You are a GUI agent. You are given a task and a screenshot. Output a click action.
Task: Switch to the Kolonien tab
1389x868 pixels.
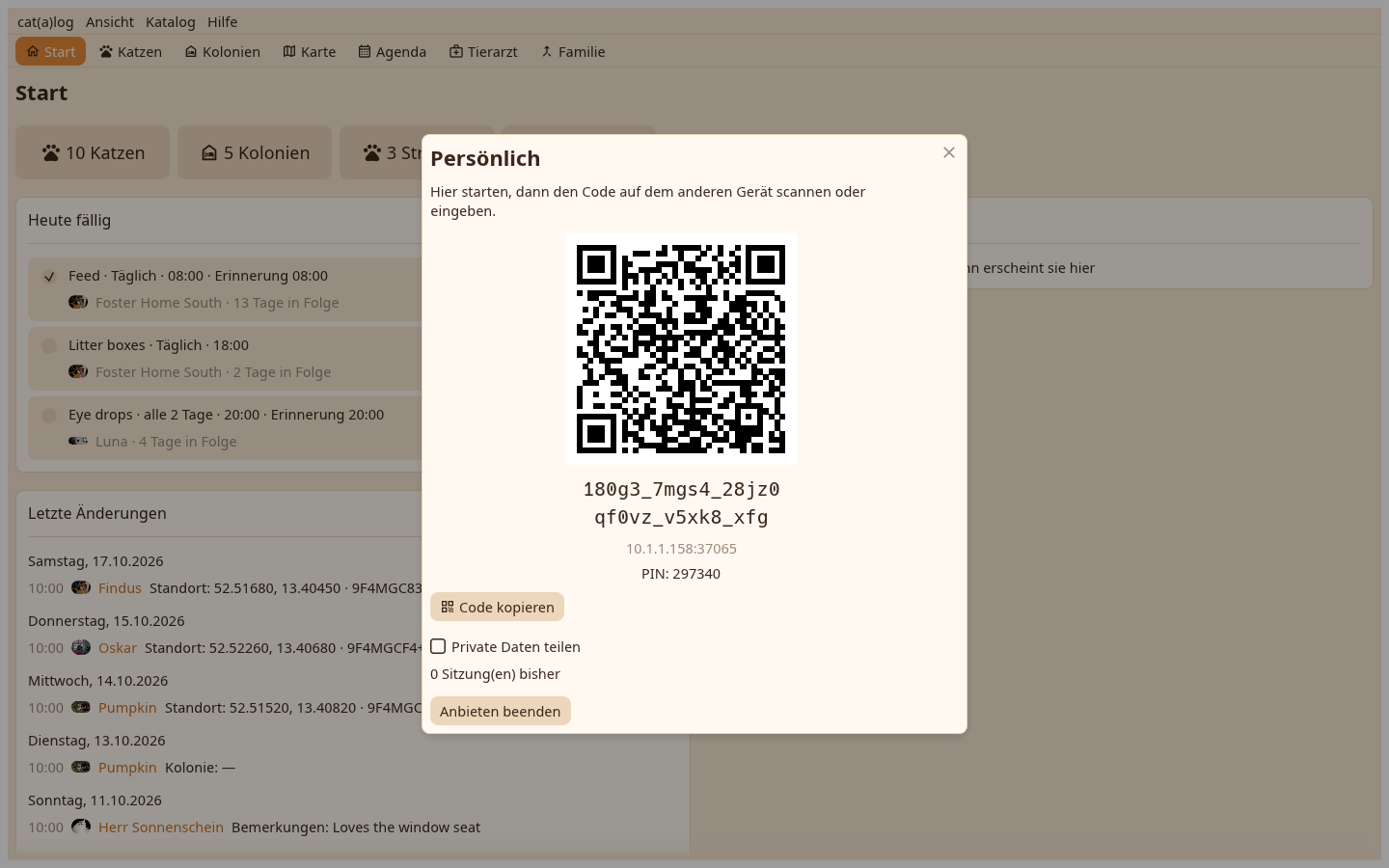[x=223, y=51]
